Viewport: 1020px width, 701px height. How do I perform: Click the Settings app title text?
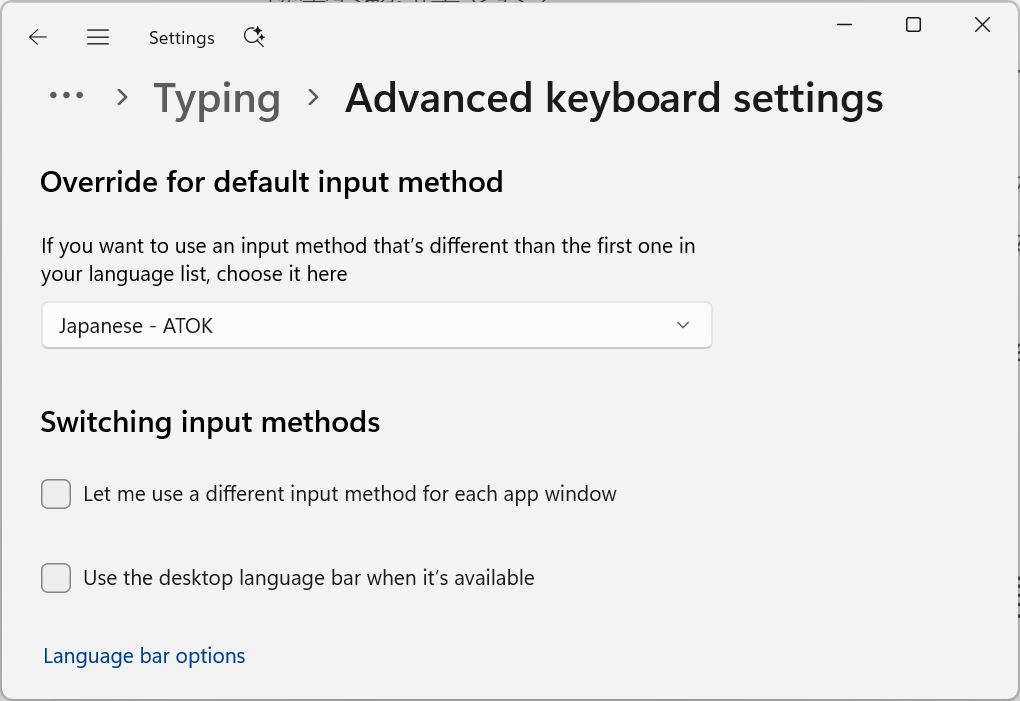click(x=181, y=38)
